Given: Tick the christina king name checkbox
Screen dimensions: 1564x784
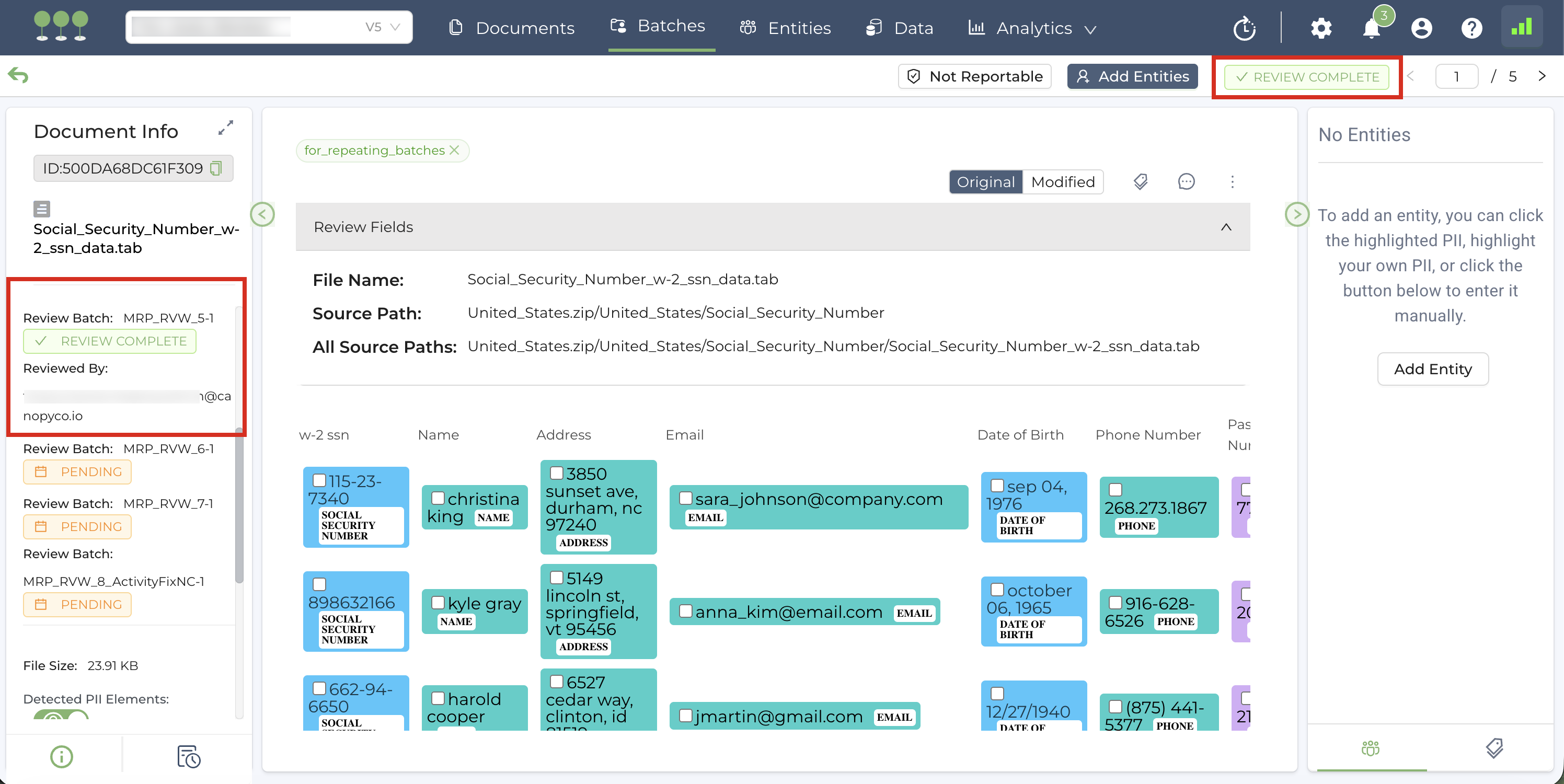Looking at the screenshot, I should coord(438,498).
